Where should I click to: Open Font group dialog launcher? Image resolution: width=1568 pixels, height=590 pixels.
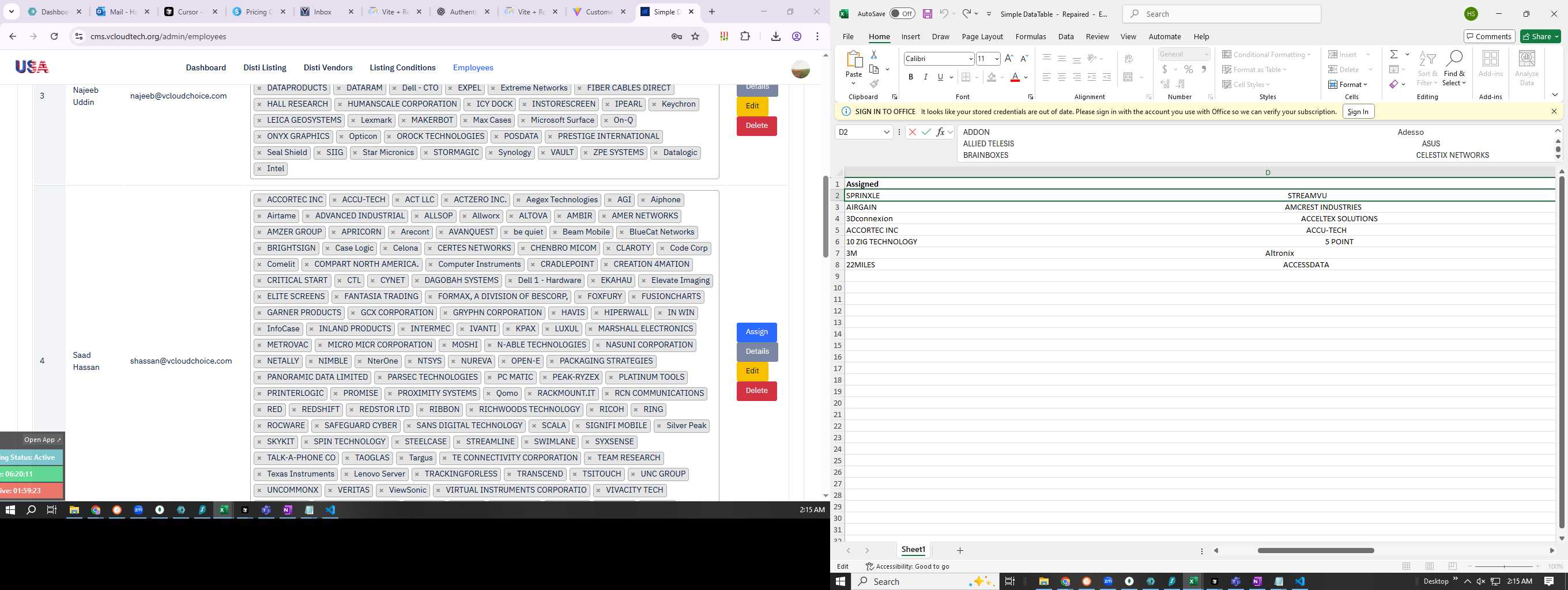1030,97
